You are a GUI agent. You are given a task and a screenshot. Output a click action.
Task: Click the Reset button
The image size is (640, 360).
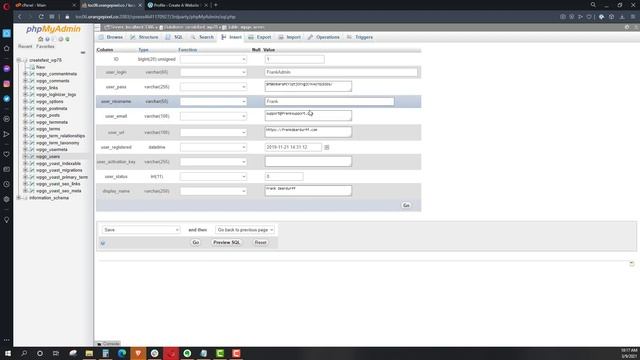[x=260, y=242]
